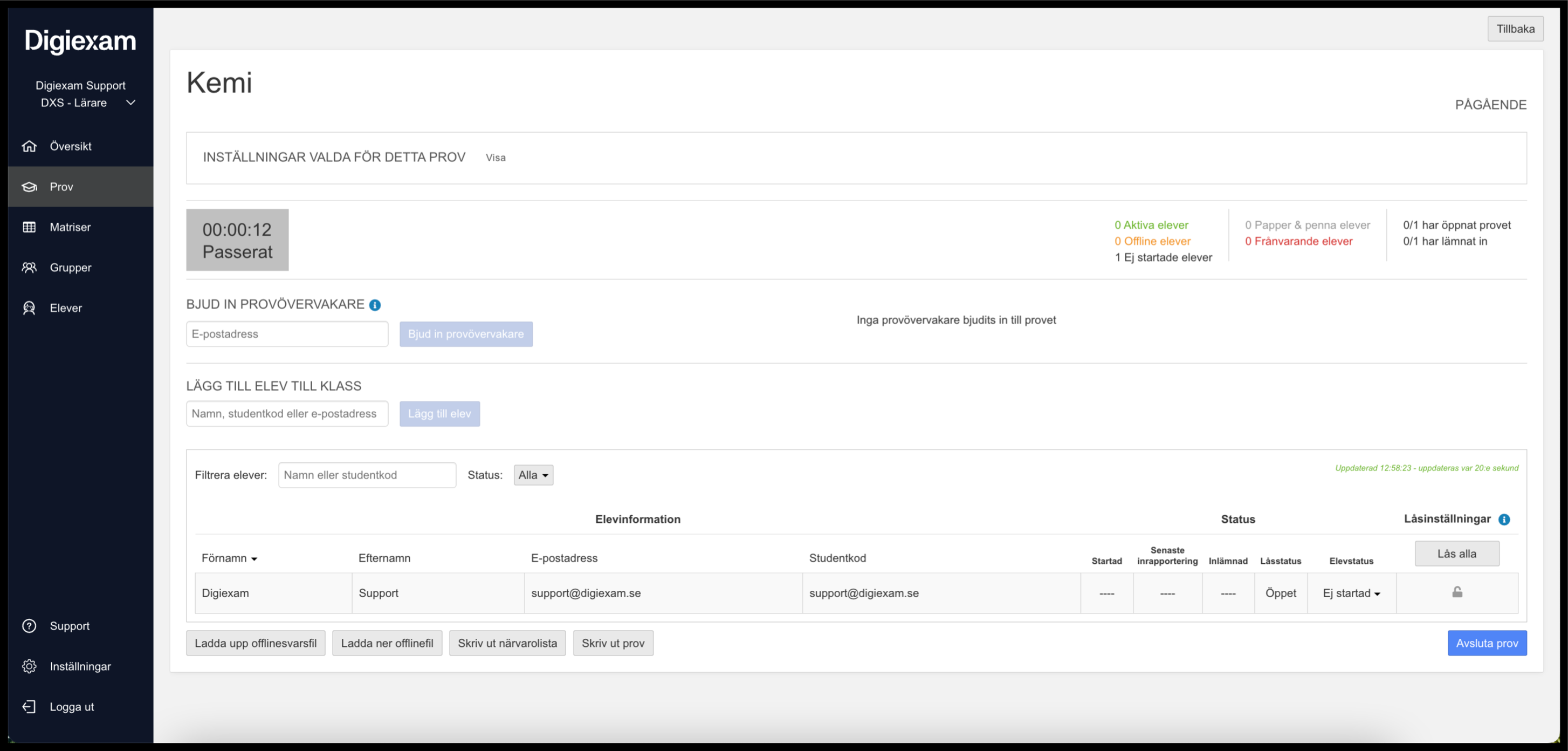Click the Inställningar gear icon
This screenshot has height=751, width=1568.
point(29,666)
